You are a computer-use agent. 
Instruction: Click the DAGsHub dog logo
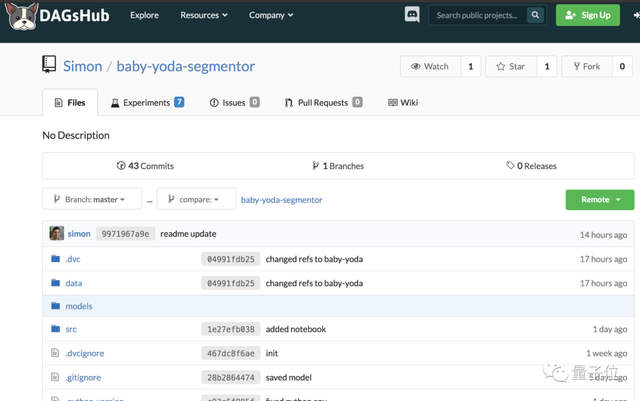click(x=20, y=15)
